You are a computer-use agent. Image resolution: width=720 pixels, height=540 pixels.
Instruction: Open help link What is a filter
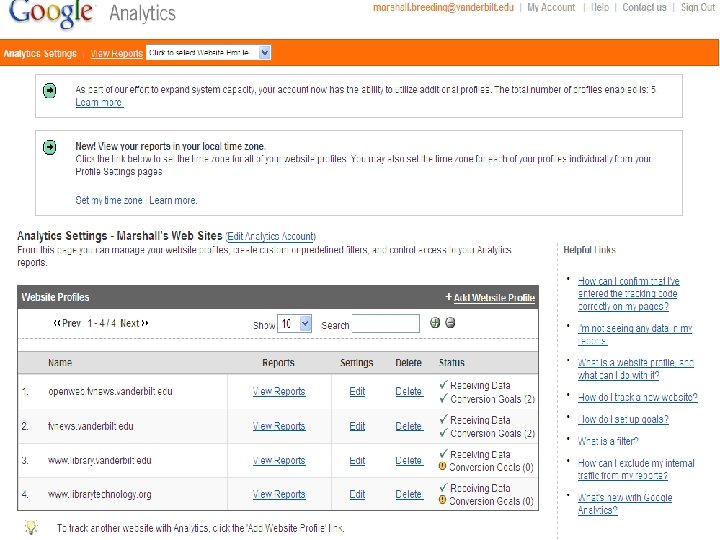coord(608,441)
